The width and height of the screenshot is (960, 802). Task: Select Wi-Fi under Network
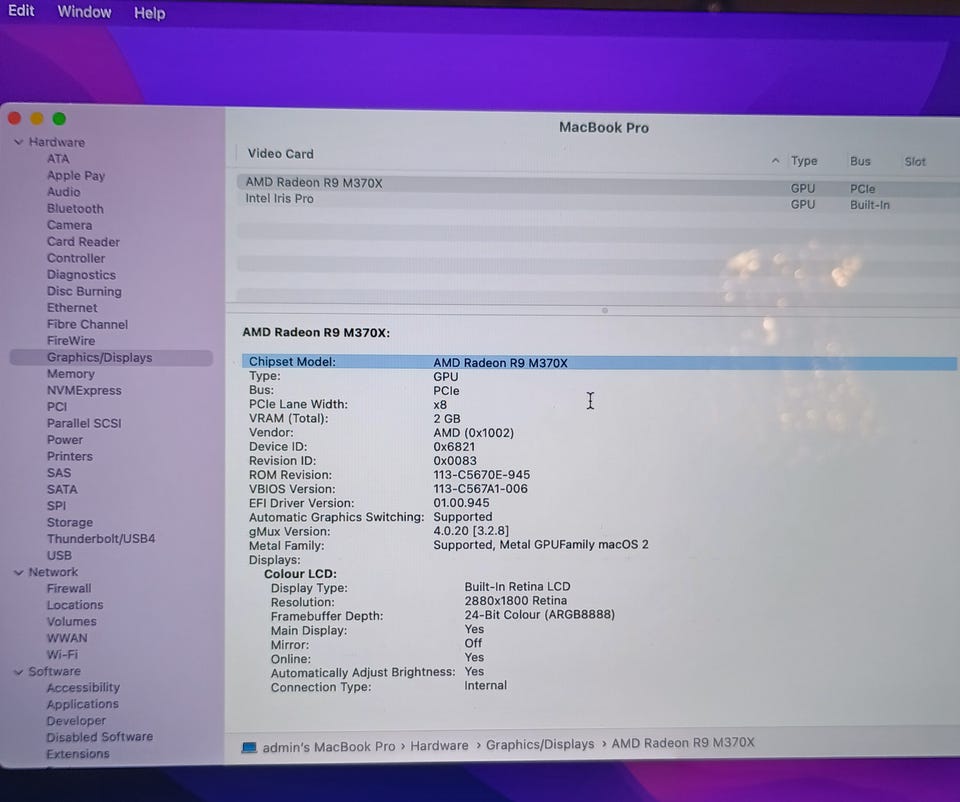pyautogui.click(x=62, y=654)
